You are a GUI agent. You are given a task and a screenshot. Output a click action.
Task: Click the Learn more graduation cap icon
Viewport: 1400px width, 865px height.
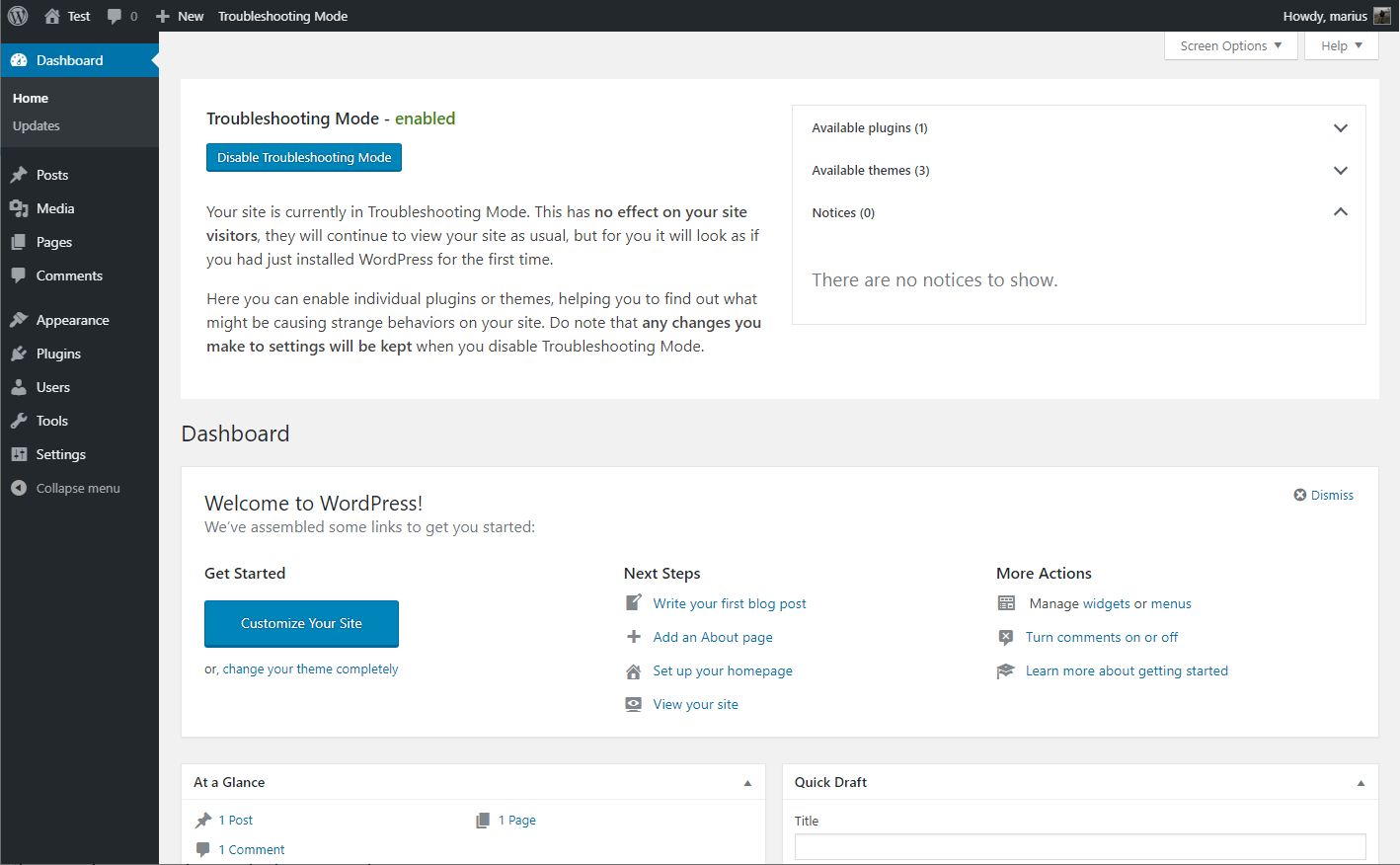pos(1006,671)
